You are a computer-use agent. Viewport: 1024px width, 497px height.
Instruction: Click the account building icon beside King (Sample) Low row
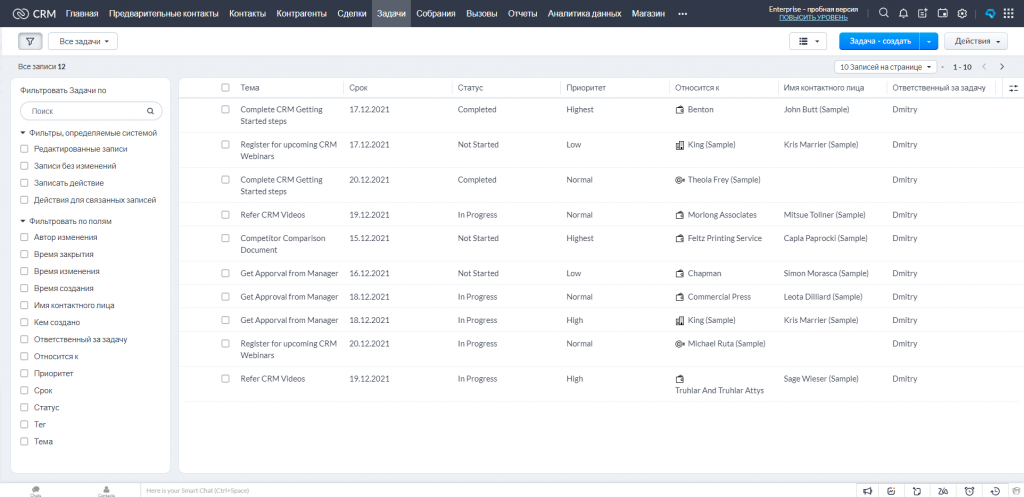tap(679, 145)
